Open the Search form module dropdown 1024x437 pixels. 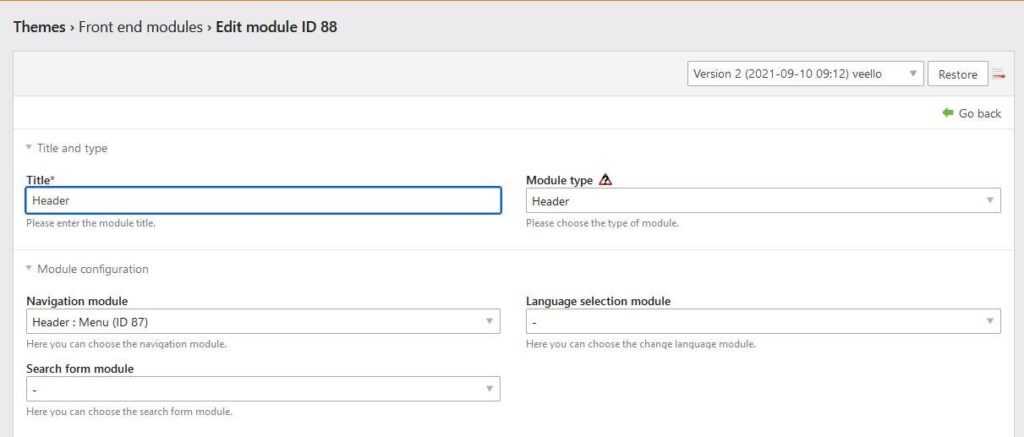click(x=263, y=388)
